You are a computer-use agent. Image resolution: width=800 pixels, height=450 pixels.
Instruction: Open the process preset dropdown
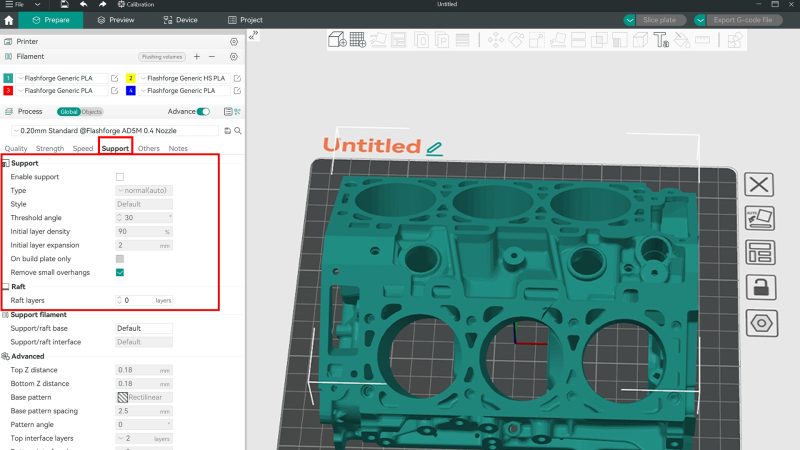(115, 131)
